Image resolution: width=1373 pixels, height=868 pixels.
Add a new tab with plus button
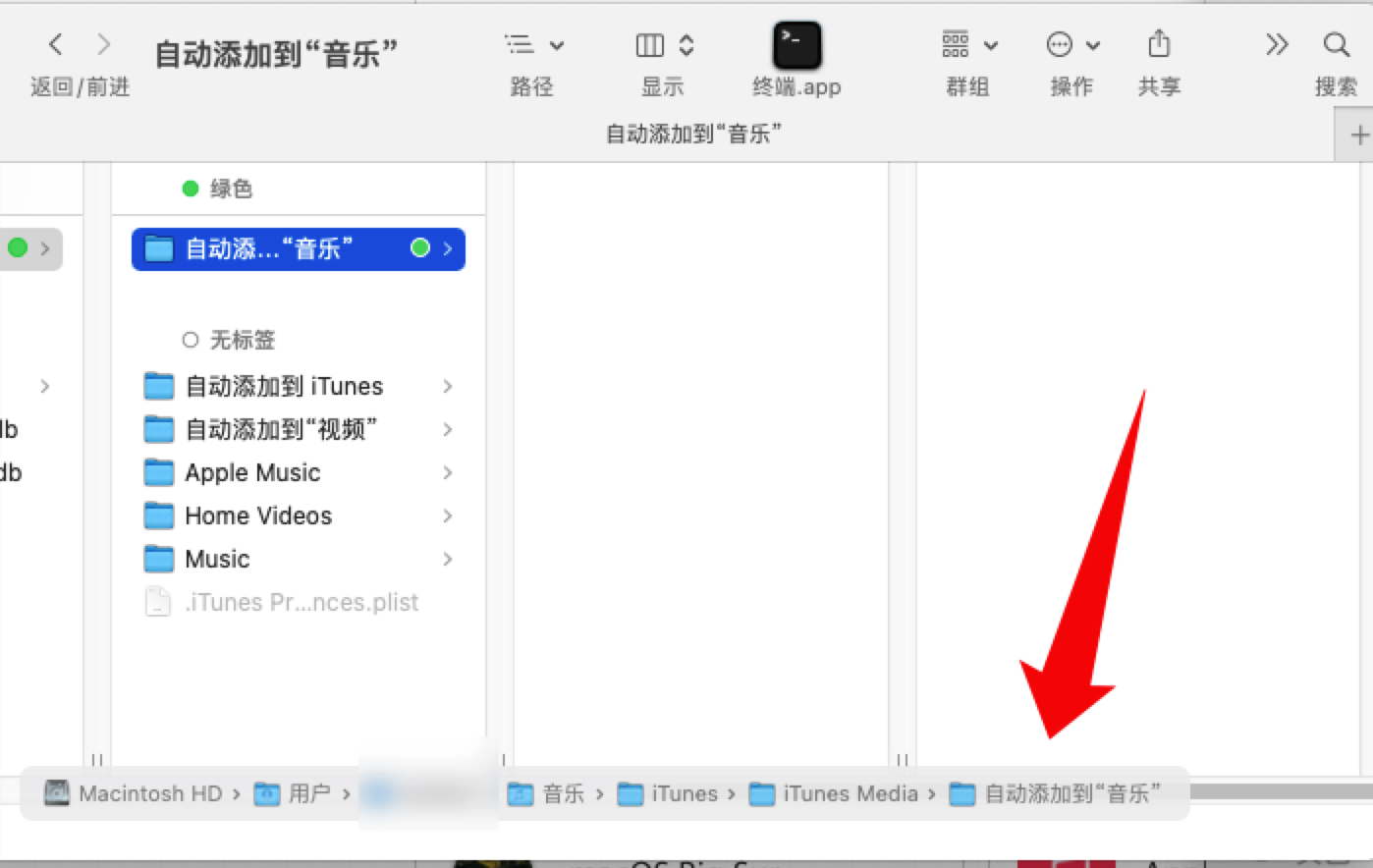[x=1358, y=136]
